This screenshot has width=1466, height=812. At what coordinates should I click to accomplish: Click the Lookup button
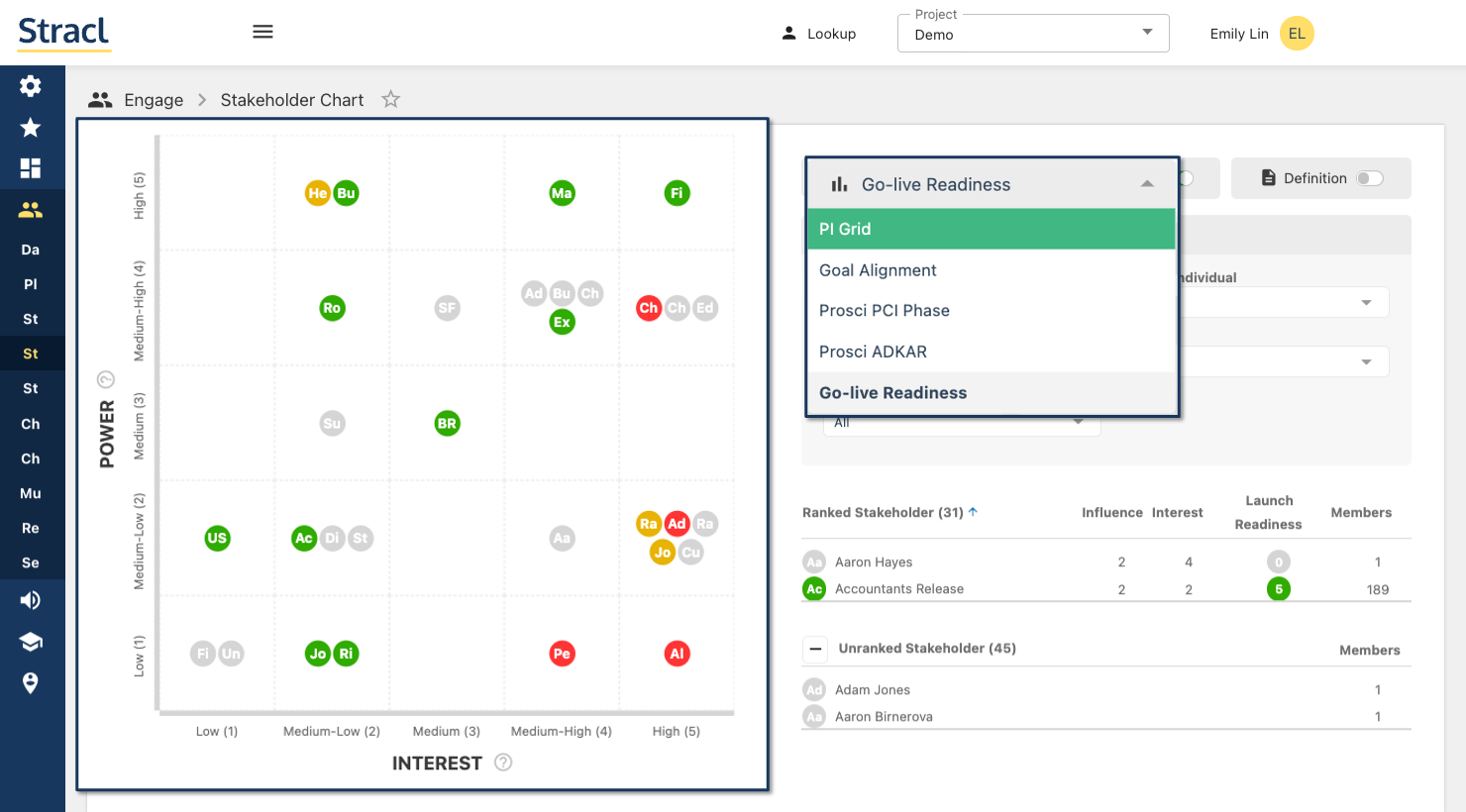click(819, 34)
